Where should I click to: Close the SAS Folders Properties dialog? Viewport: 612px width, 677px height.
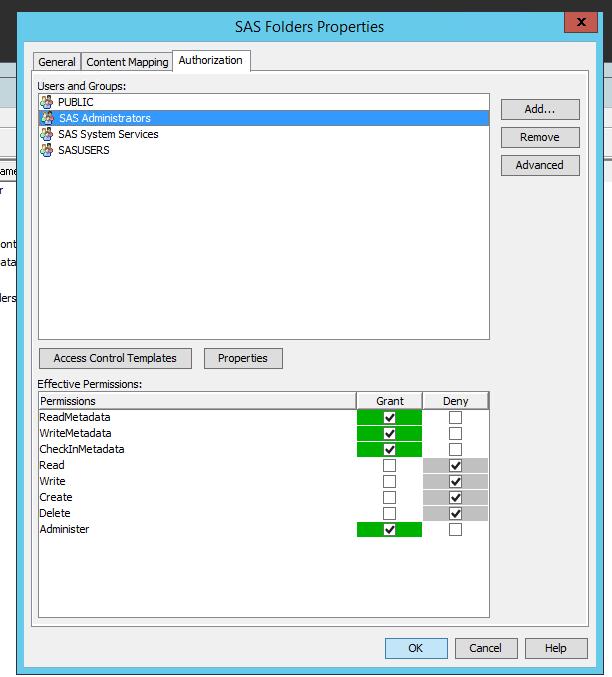581,22
